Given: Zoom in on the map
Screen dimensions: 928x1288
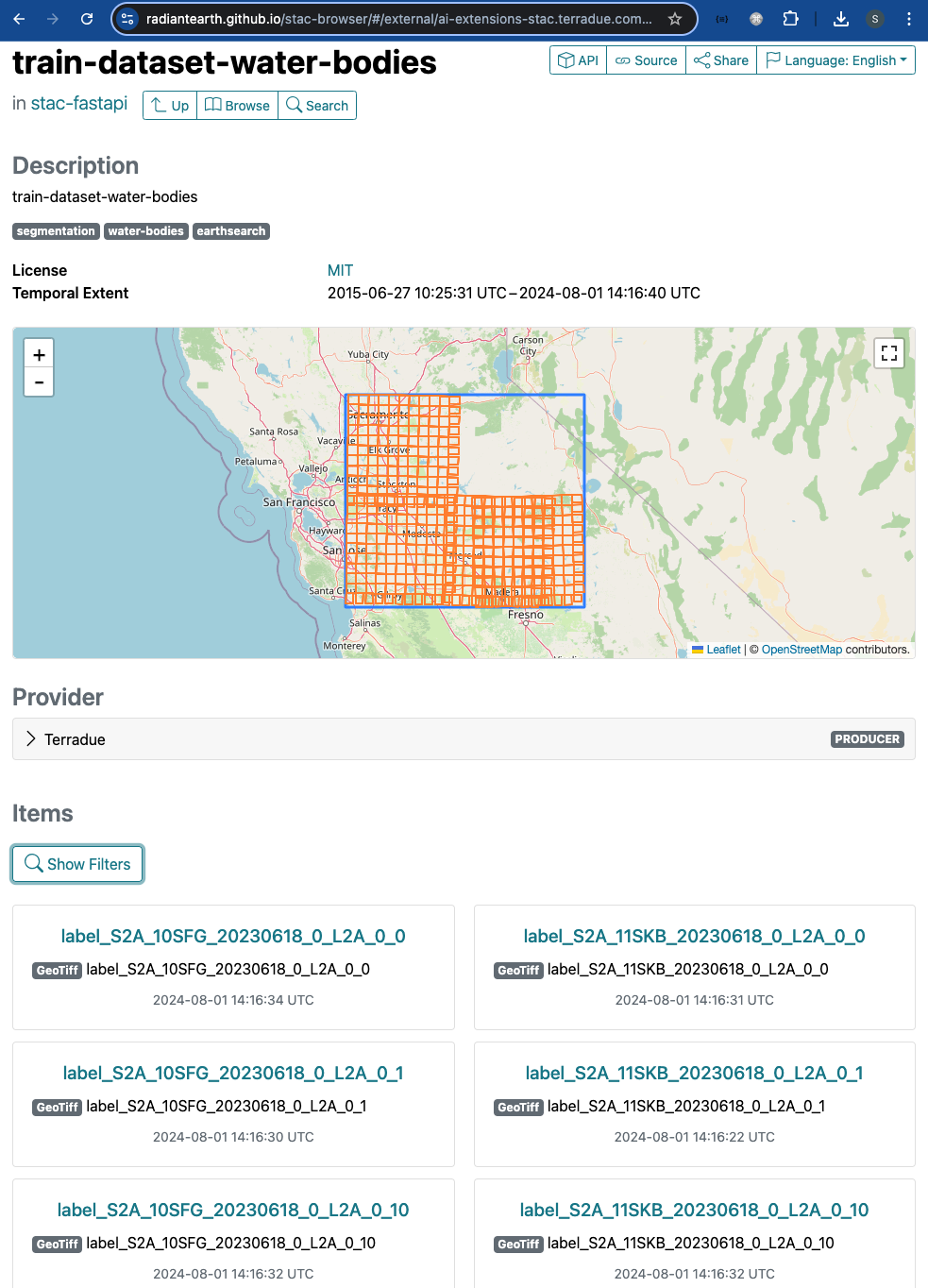Looking at the screenshot, I should tap(39, 355).
